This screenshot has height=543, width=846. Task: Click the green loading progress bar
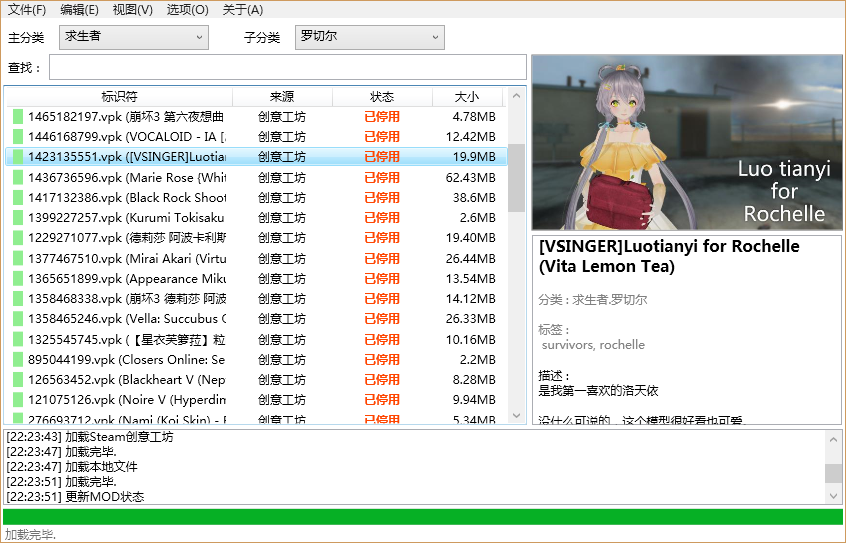(423, 517)
